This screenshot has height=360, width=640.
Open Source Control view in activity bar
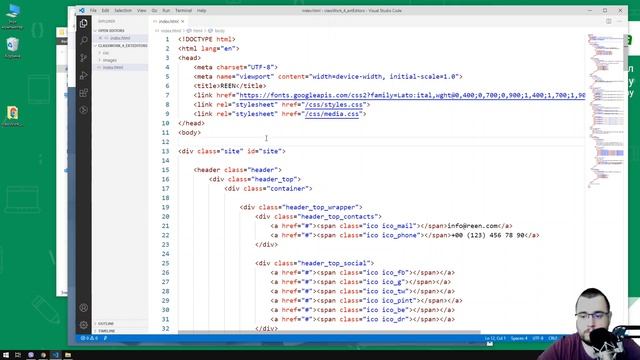84,58
